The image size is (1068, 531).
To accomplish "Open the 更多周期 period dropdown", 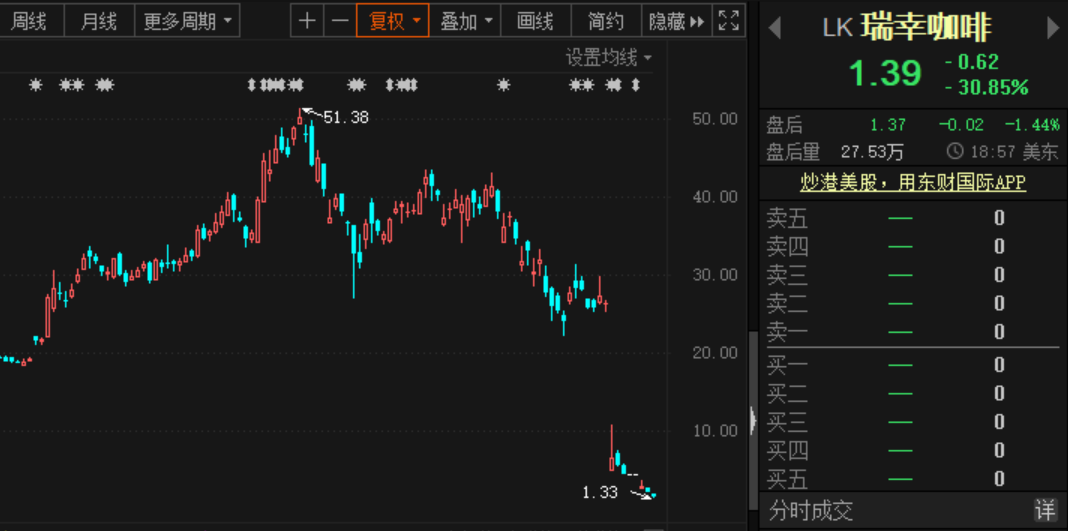I will coord(187,21).
